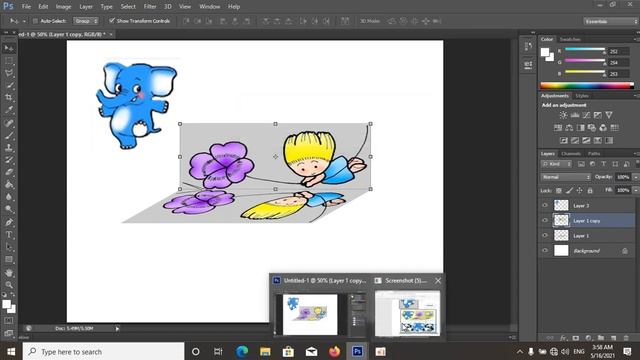Hide Layer 1 visibility eye
Image resolution: width=640 pixels, height=360 pixels.
pos(545,236)
